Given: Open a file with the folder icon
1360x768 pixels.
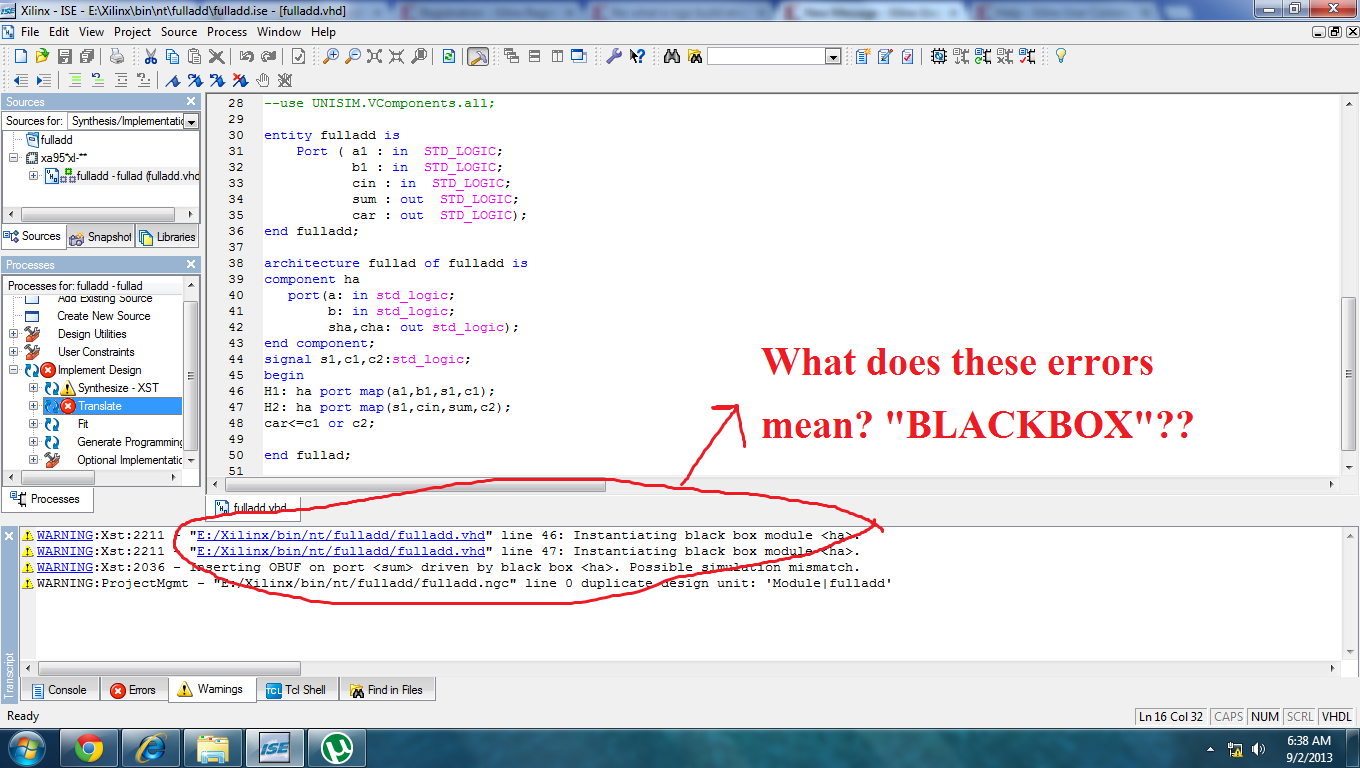Looking at the screenshot, I should tap(42, 56).
